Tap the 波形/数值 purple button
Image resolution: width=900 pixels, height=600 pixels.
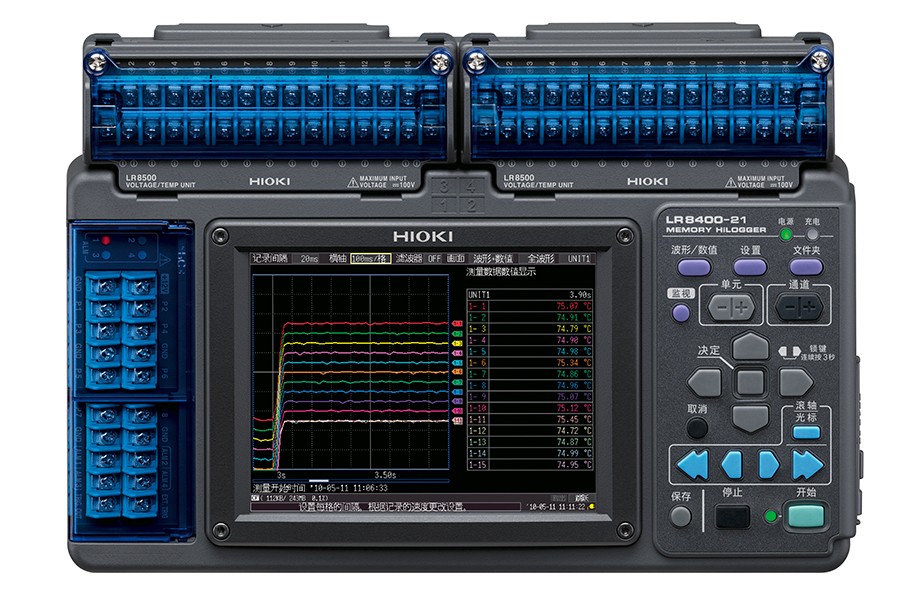tap(693, 268)
